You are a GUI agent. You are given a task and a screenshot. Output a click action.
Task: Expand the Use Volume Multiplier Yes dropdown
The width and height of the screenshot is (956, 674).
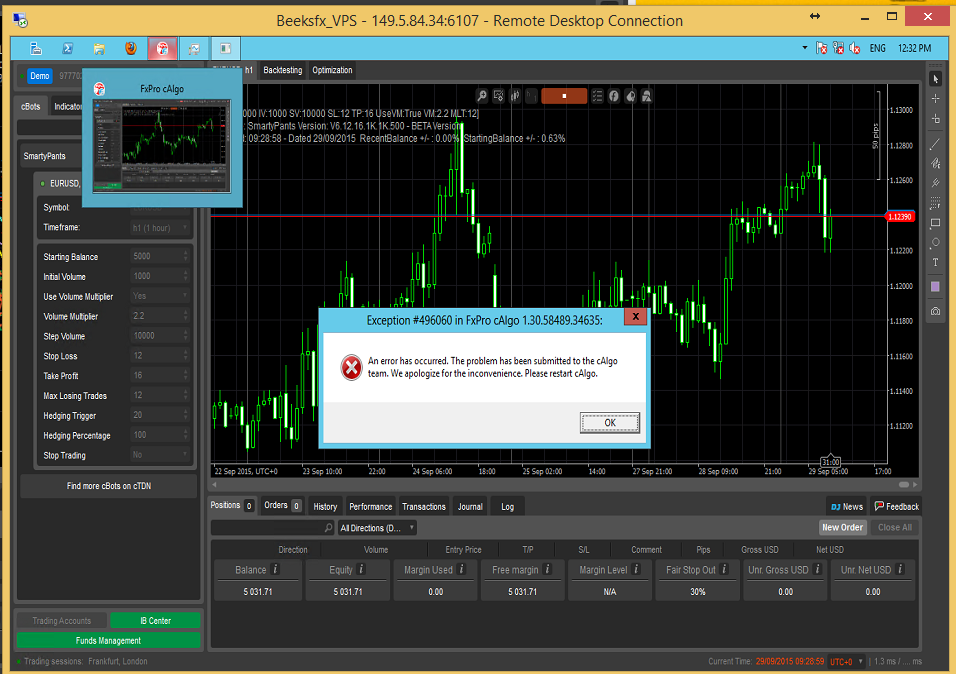(160, 296)
